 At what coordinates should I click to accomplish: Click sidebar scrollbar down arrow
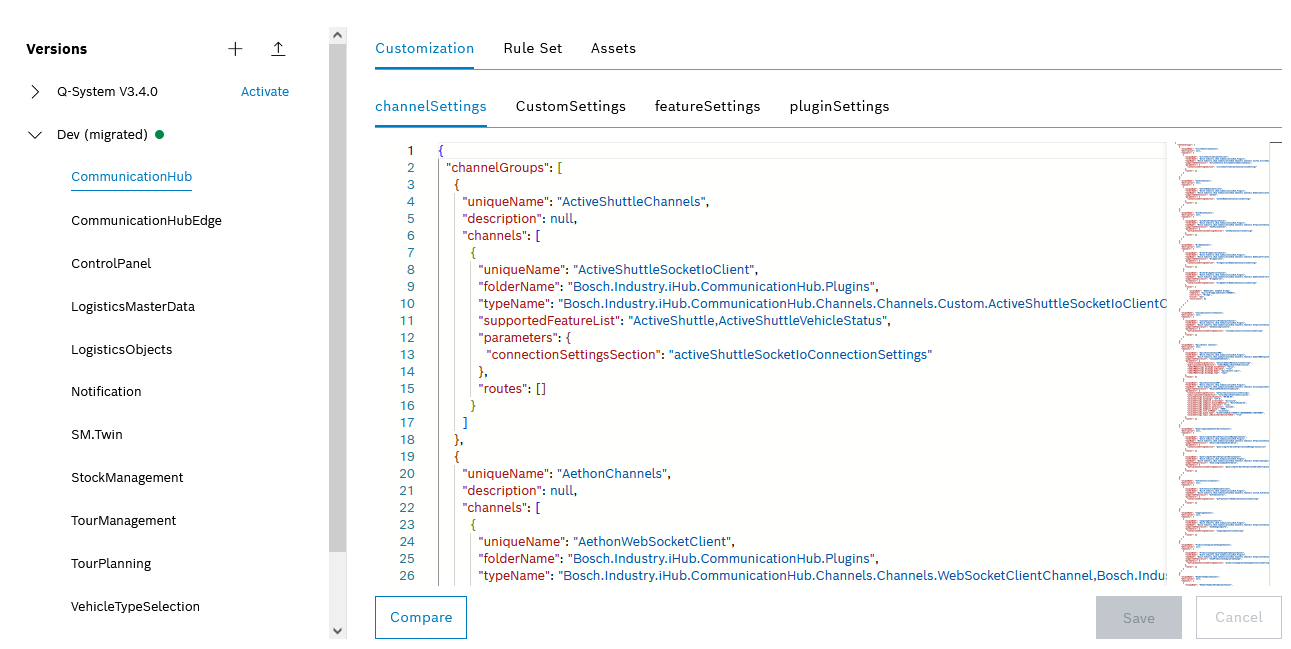337,631
